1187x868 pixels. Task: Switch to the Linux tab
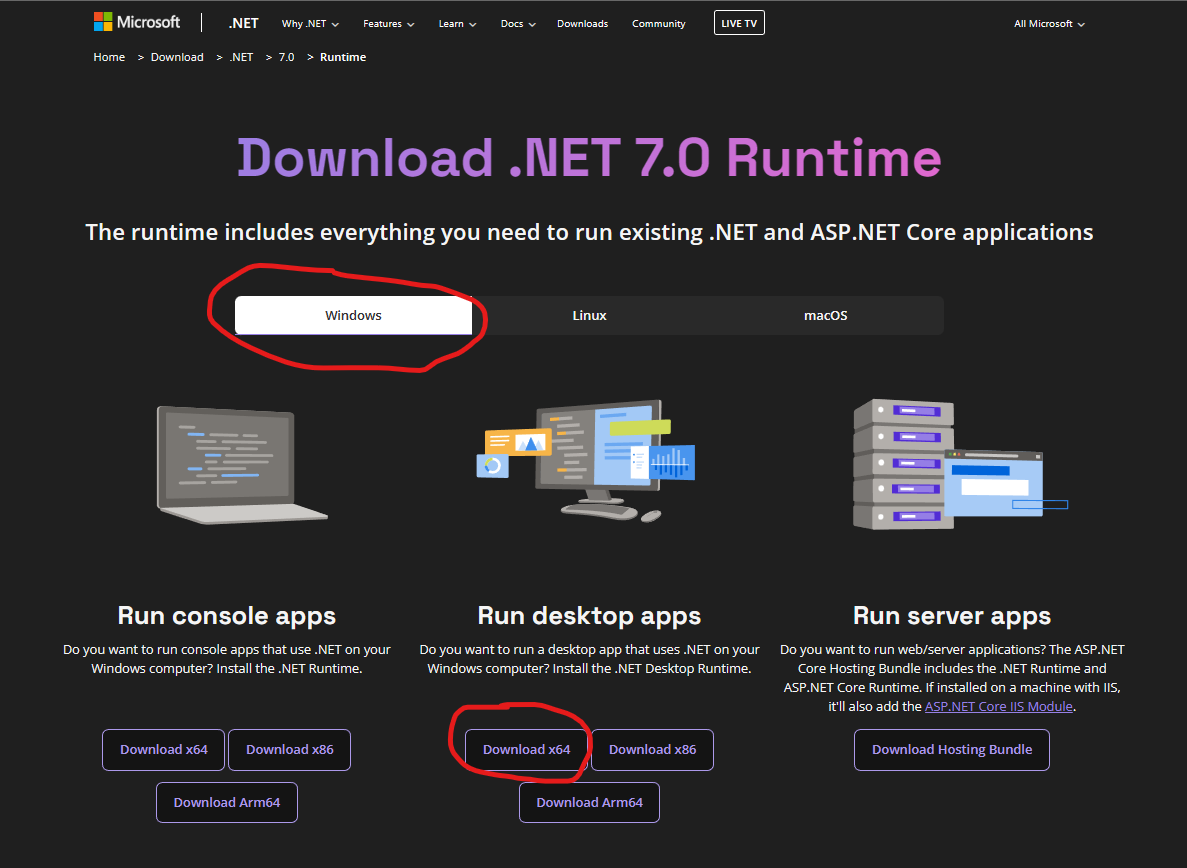[x=589, y=315]
